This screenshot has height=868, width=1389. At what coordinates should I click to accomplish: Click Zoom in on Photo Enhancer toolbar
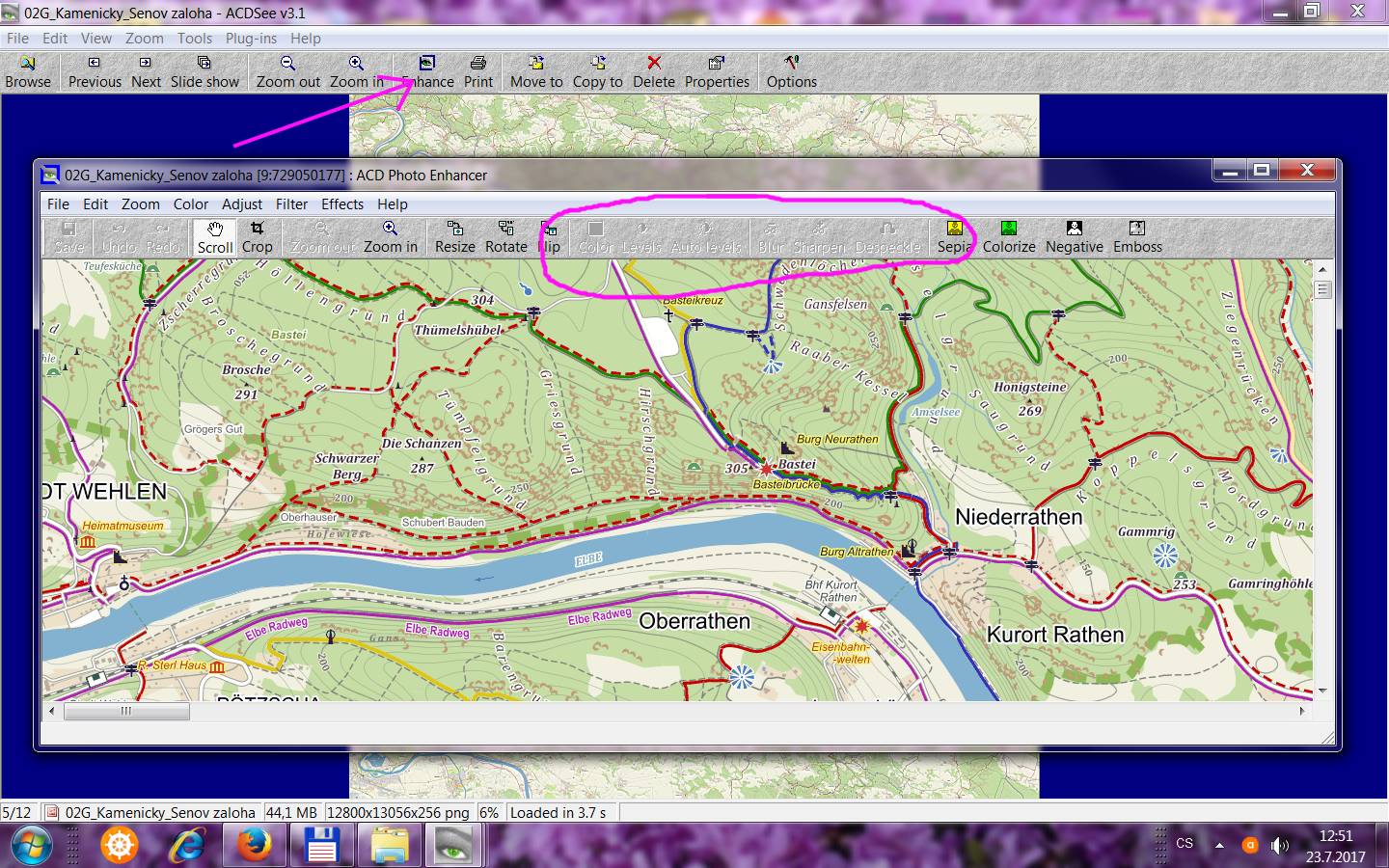coord(391,237)
